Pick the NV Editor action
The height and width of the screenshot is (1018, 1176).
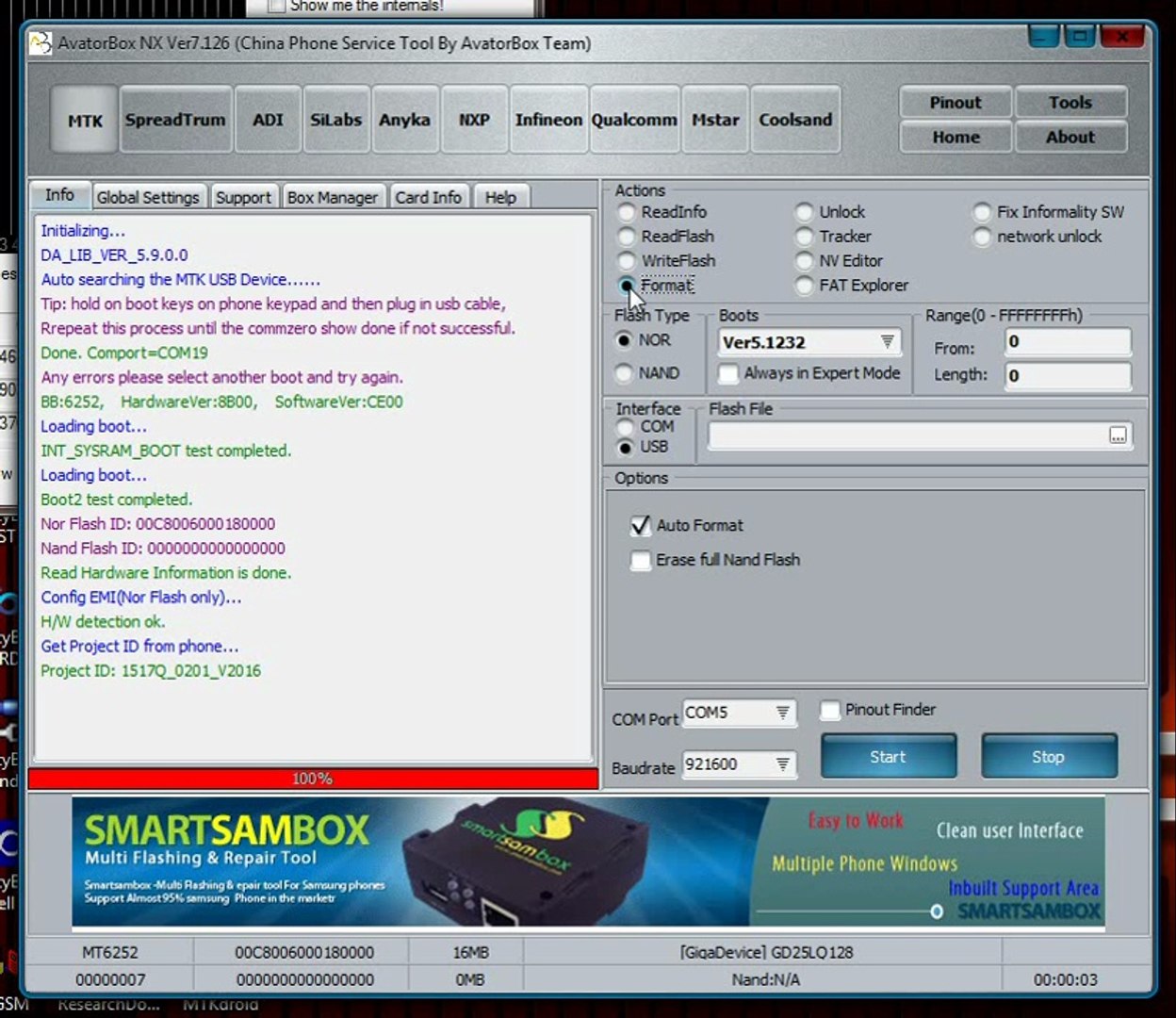pos(840,261)
